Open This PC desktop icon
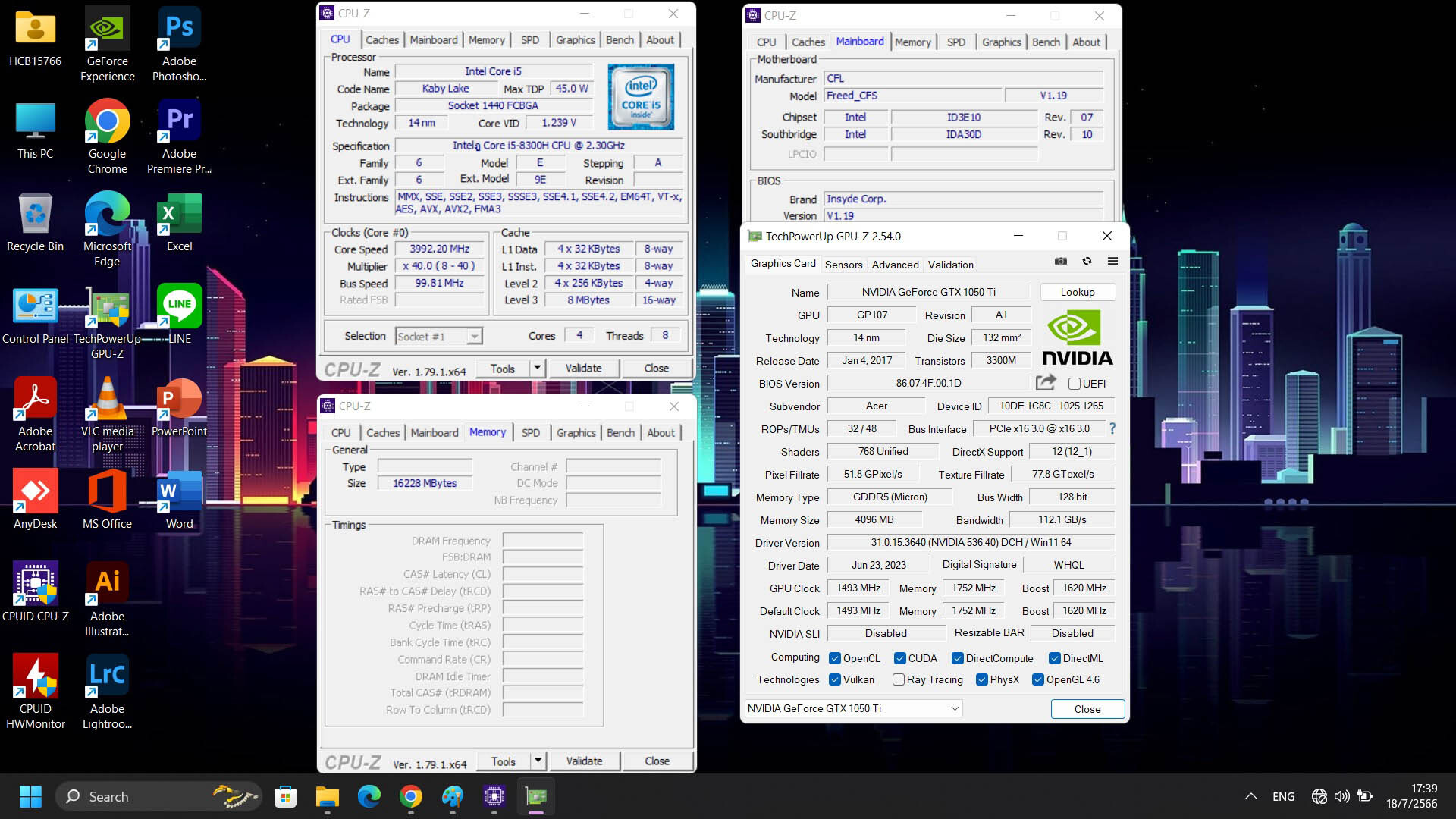 [x=35, y=129]
